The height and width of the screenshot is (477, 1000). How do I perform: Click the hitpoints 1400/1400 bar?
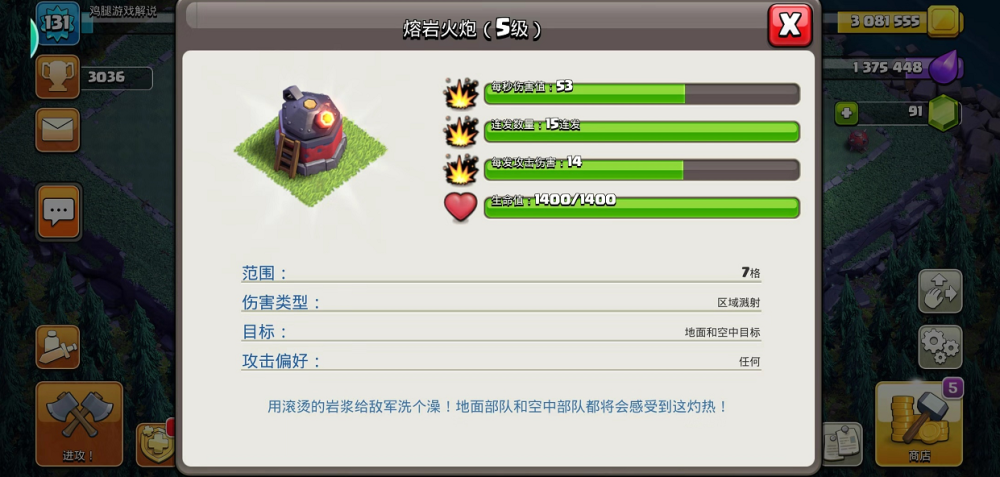point(642,207)
